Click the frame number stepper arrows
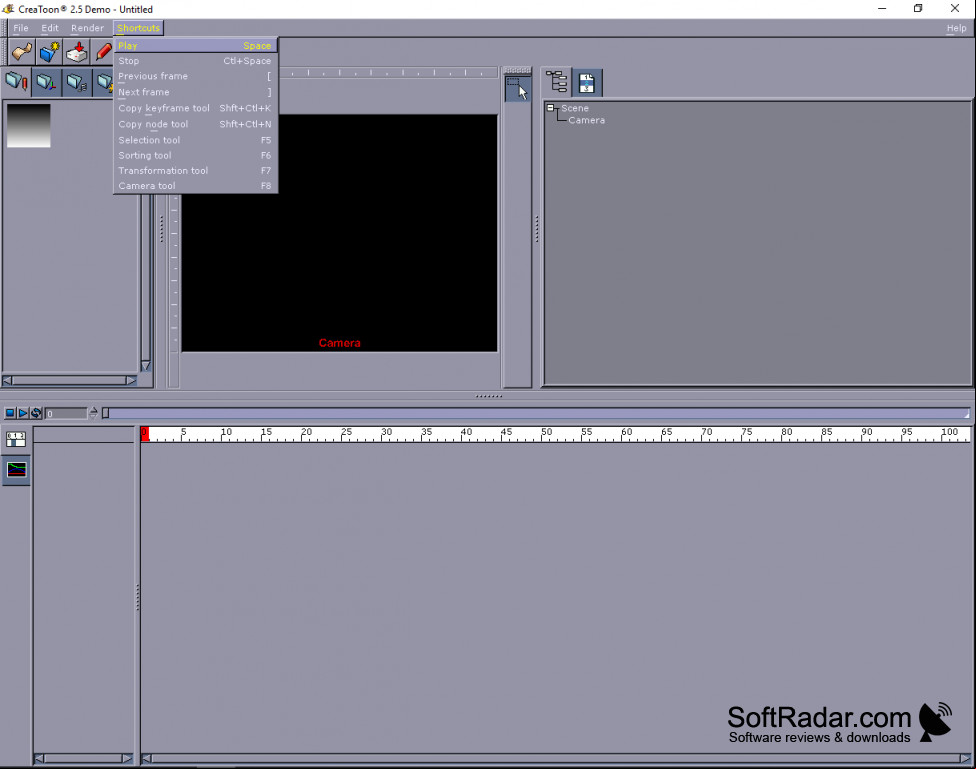 pos(93,413)
